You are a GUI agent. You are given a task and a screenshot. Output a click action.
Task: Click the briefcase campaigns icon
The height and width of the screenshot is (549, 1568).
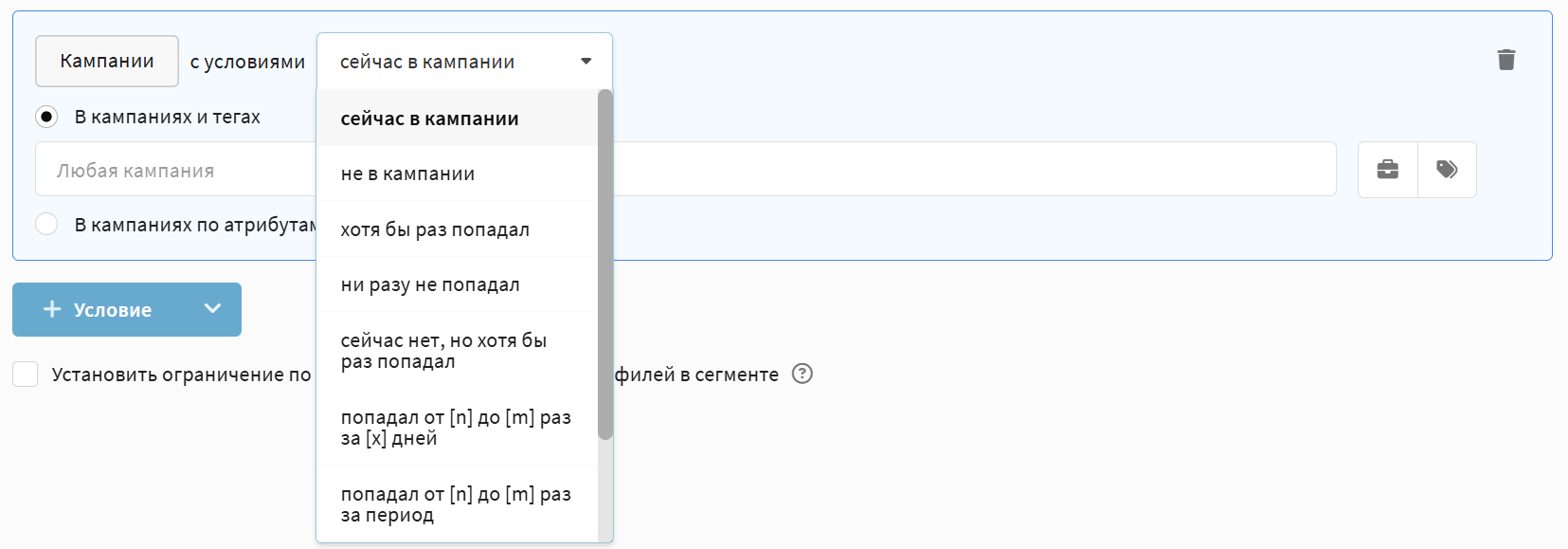(1388, 170)
